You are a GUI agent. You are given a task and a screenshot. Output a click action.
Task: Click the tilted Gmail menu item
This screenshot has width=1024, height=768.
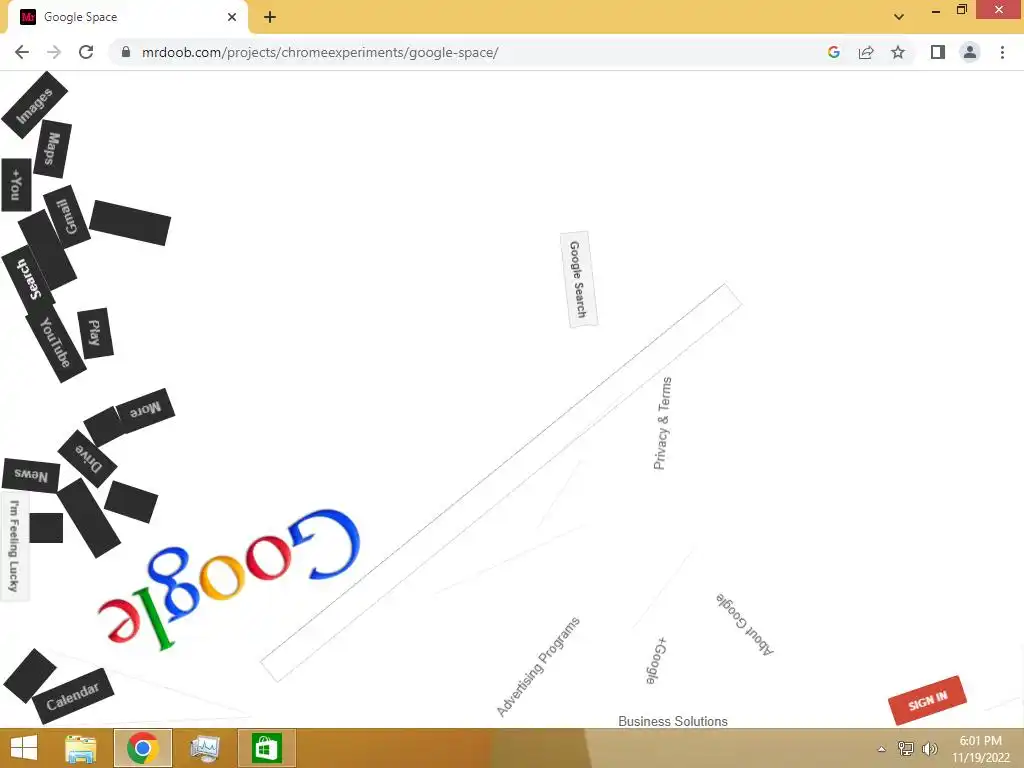(x=67, y=217)
